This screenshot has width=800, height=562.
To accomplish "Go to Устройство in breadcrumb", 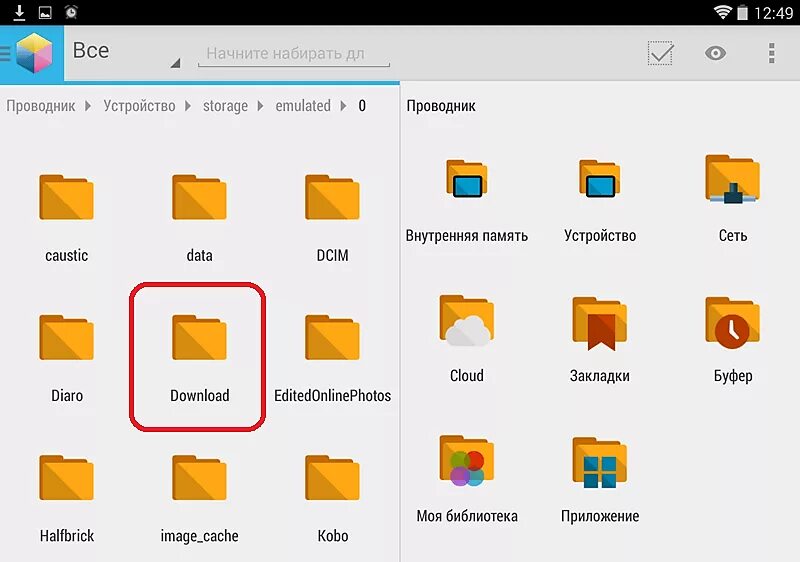I will 139,106.
